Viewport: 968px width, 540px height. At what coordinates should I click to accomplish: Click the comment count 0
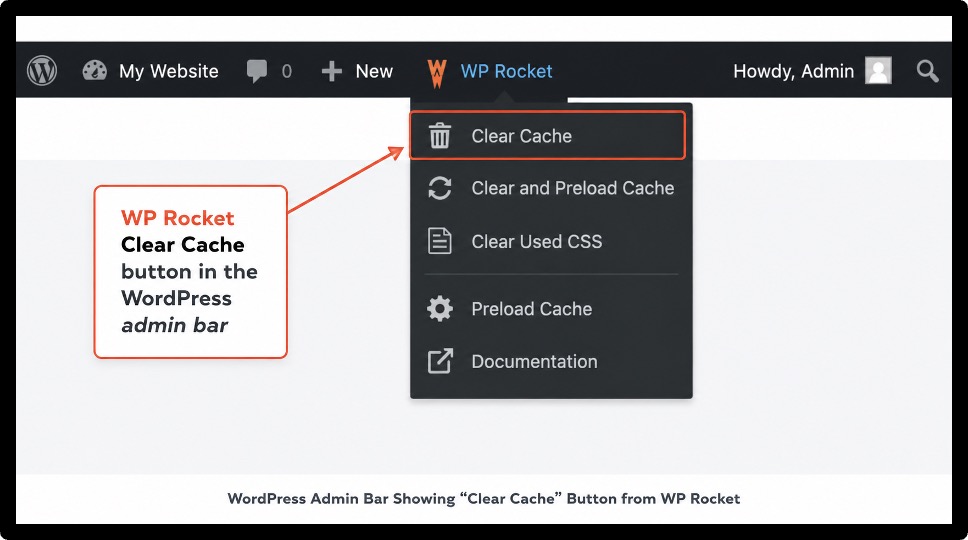pos(286,72)
